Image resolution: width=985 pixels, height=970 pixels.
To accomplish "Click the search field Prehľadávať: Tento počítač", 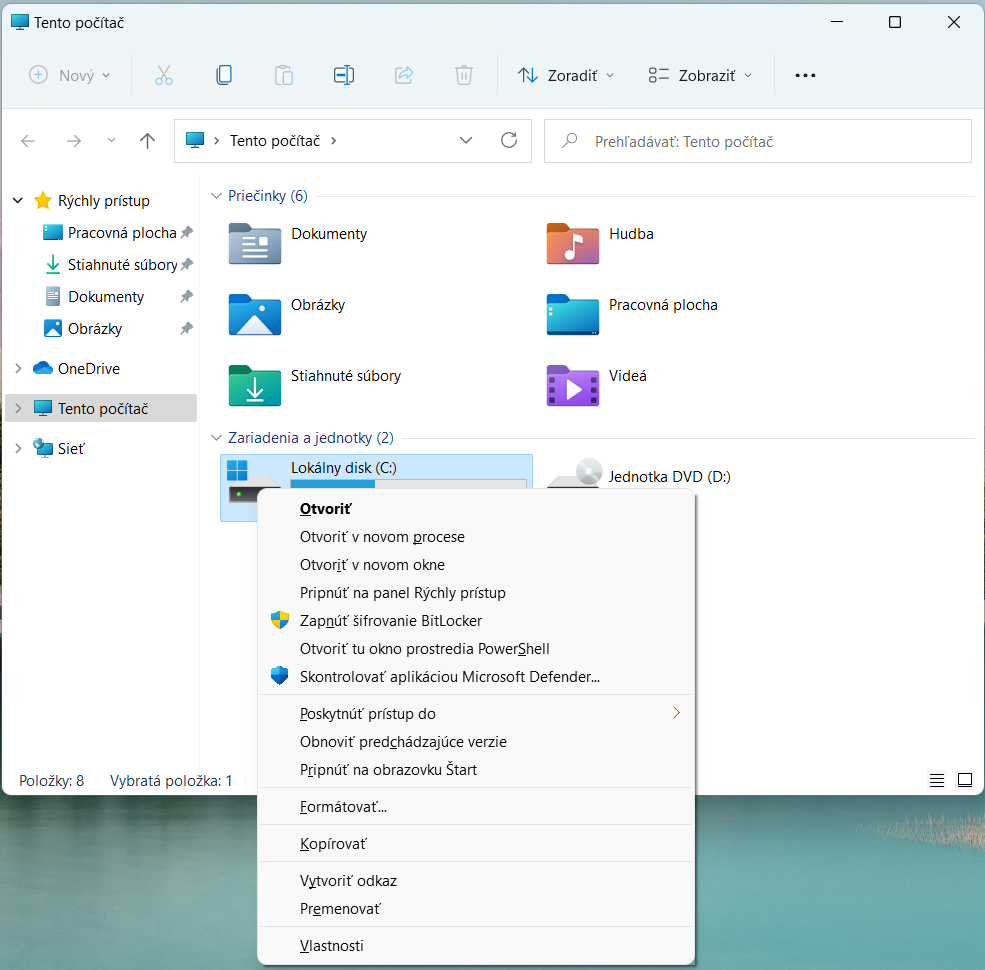I will point(757,142).
